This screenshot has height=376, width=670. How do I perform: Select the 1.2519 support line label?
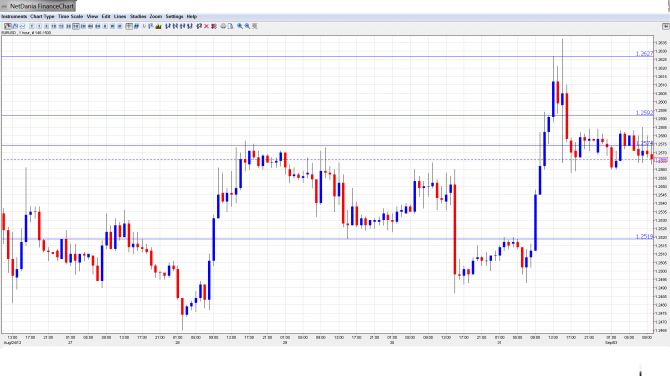644,236
